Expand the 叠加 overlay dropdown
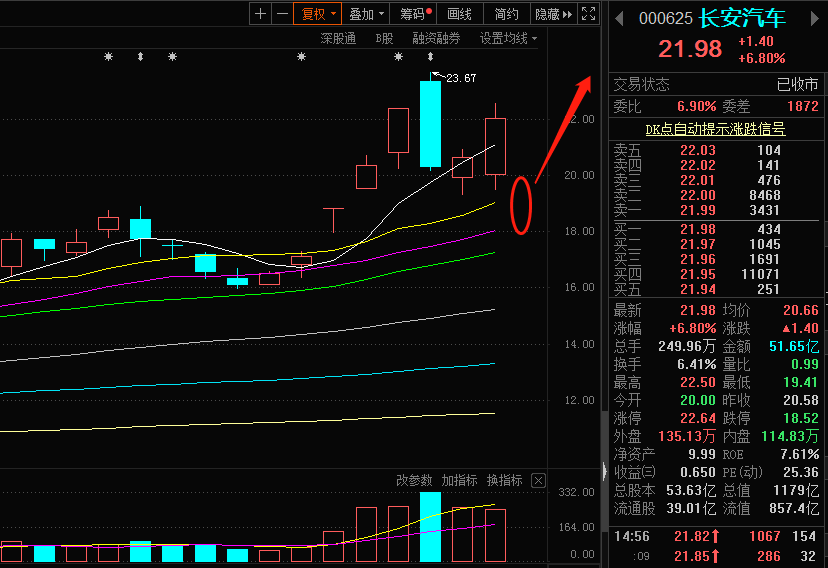Screen dimensions: 828x568 (366, 14)
